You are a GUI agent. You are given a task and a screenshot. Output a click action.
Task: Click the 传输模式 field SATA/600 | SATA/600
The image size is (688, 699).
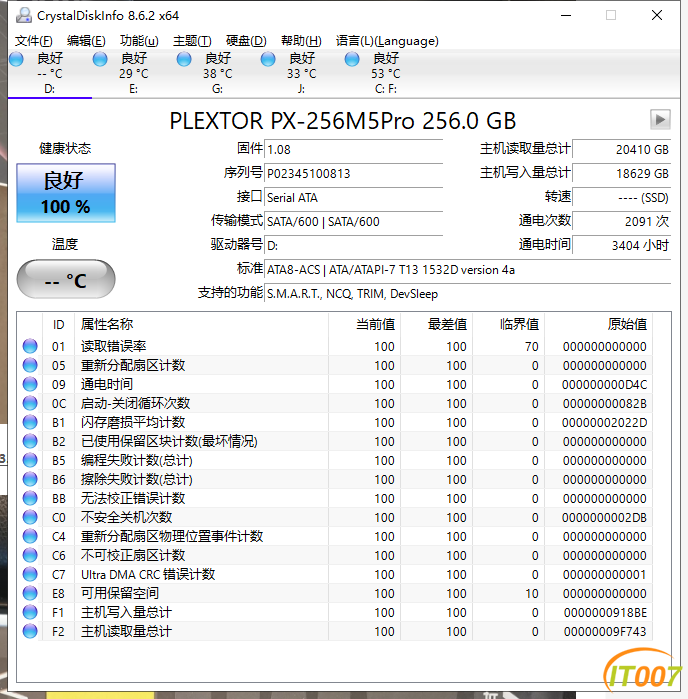[x=354, y=222]
